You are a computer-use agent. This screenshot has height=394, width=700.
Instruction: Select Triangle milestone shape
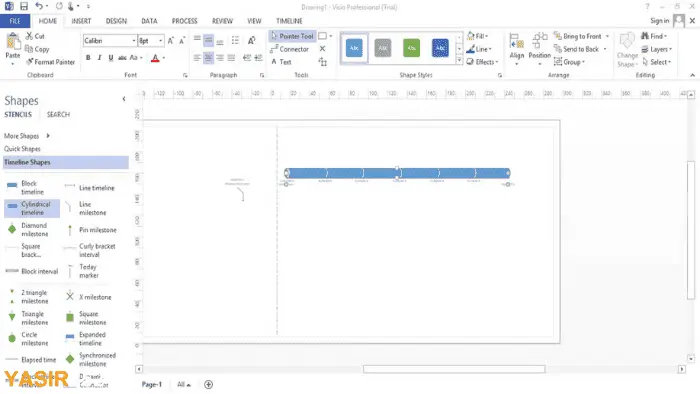click(28, 318)
